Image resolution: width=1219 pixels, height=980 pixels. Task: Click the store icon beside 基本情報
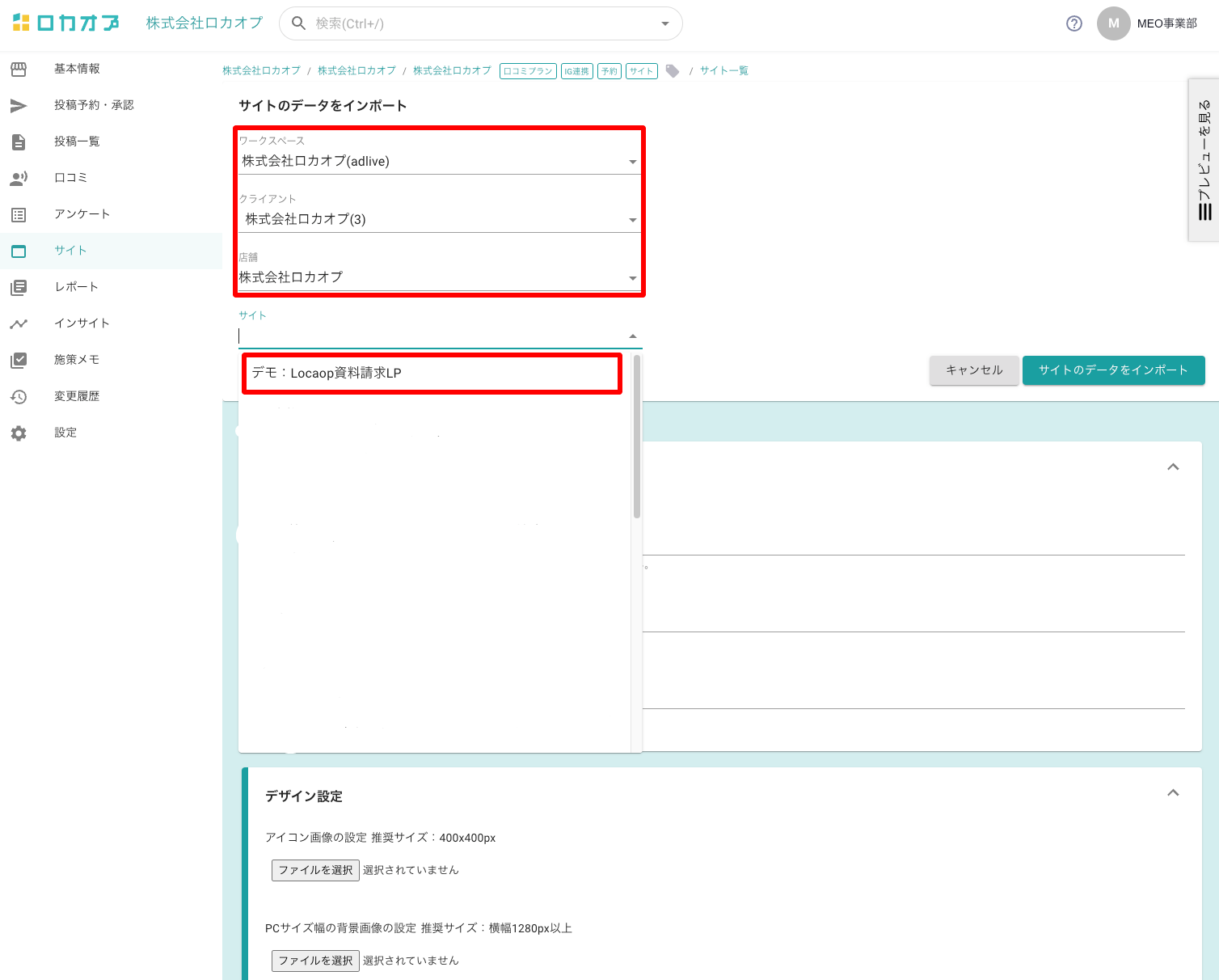click(x=19, y=70)
